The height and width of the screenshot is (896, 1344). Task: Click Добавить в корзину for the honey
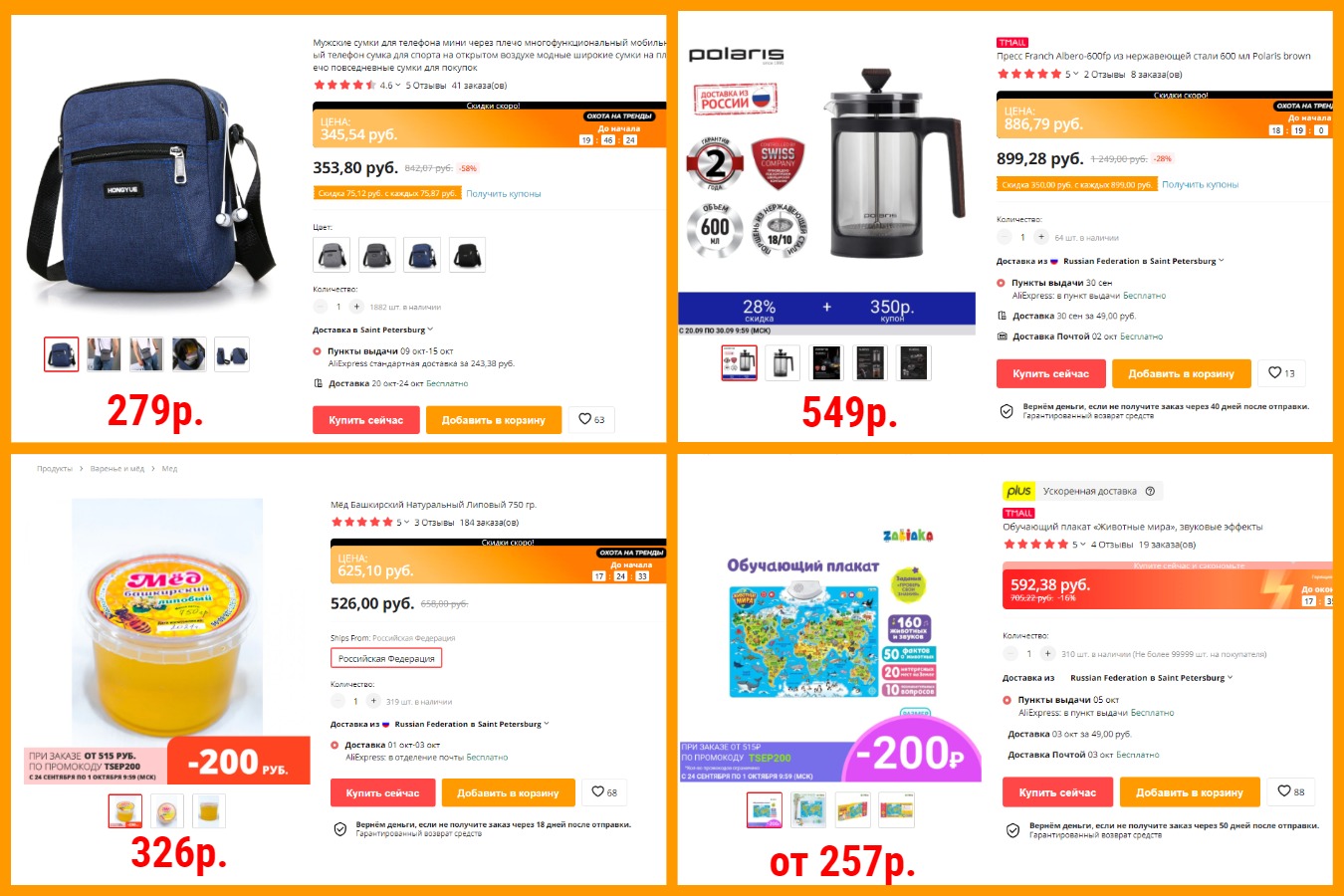508,792
